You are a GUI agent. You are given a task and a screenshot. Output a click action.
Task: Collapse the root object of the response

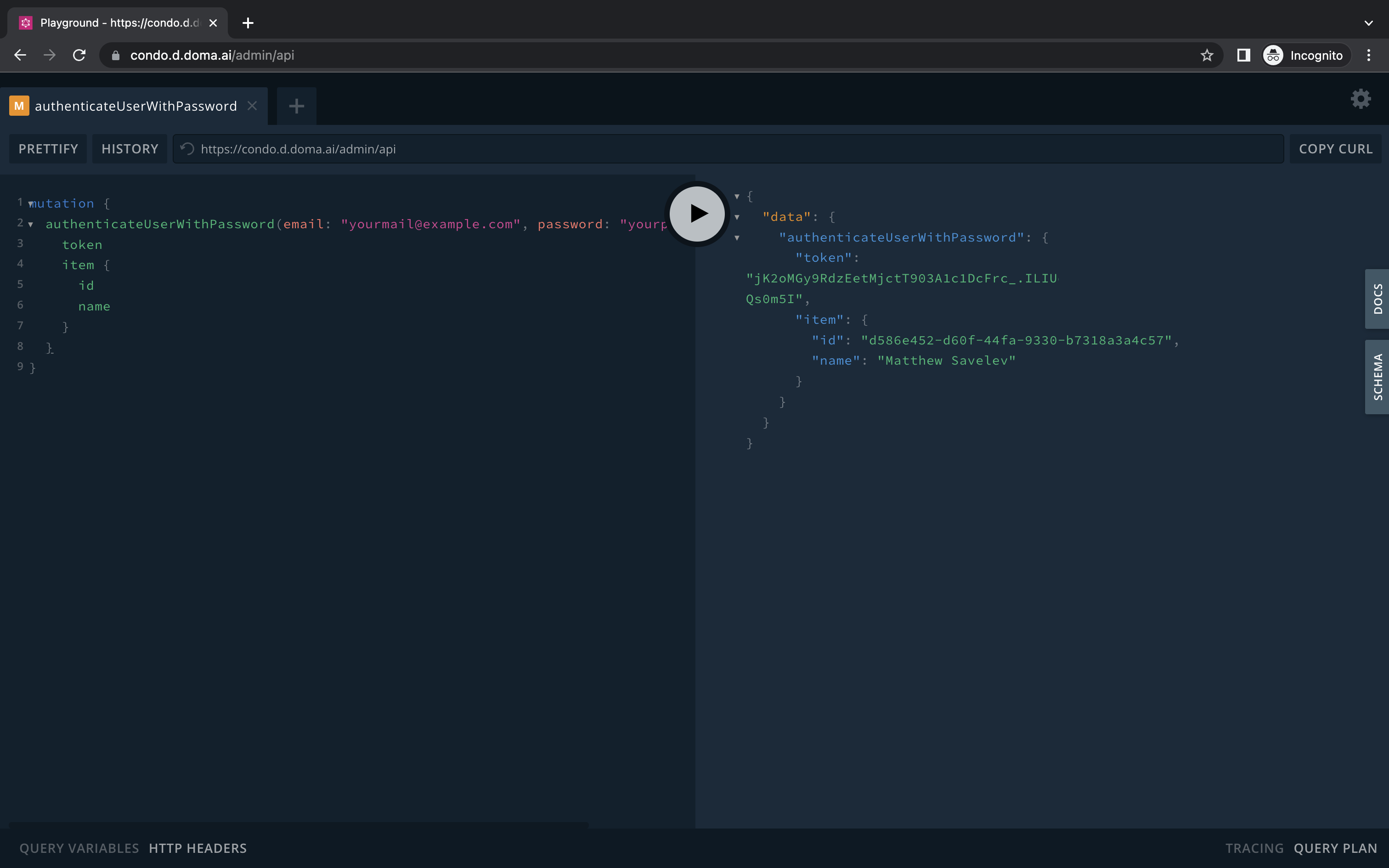click(736, 196)
